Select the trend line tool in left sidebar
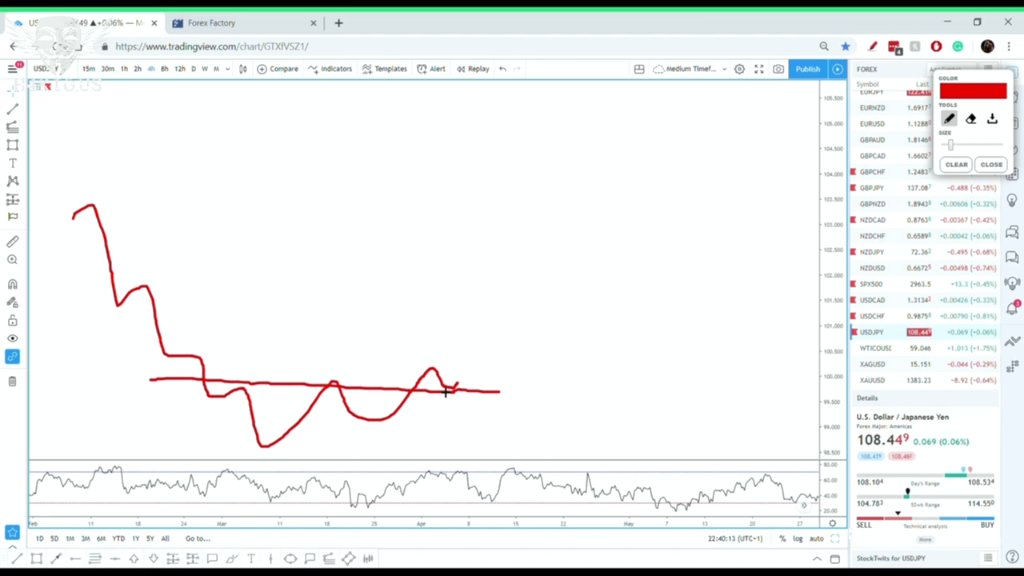The height and width of the screenshot is (576, 1024). 12,109
